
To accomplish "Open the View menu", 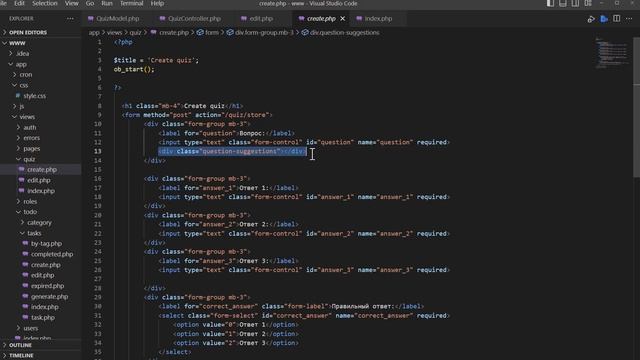I will point(71,3).
